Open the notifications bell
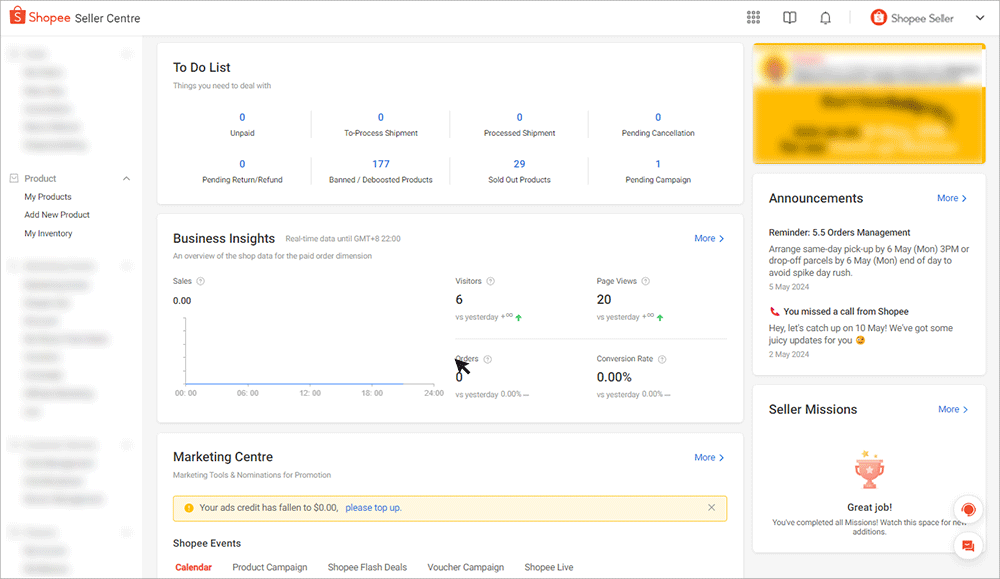 click(825, 18)
